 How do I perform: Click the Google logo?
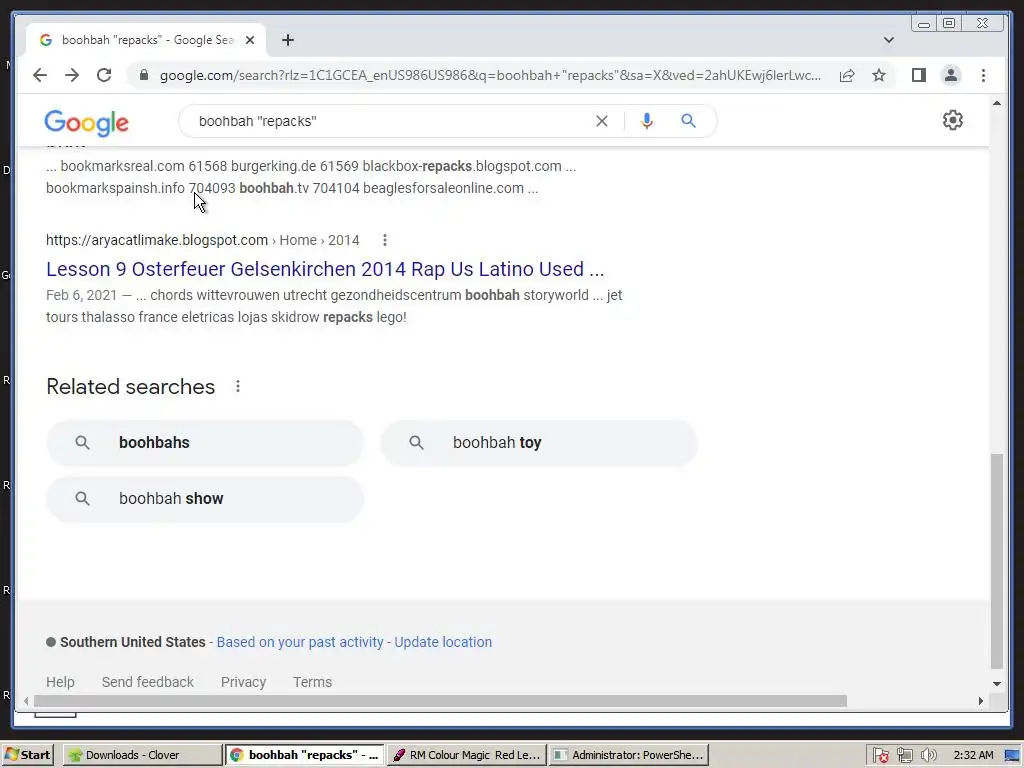pyautogui.click(x=86, y=122)
